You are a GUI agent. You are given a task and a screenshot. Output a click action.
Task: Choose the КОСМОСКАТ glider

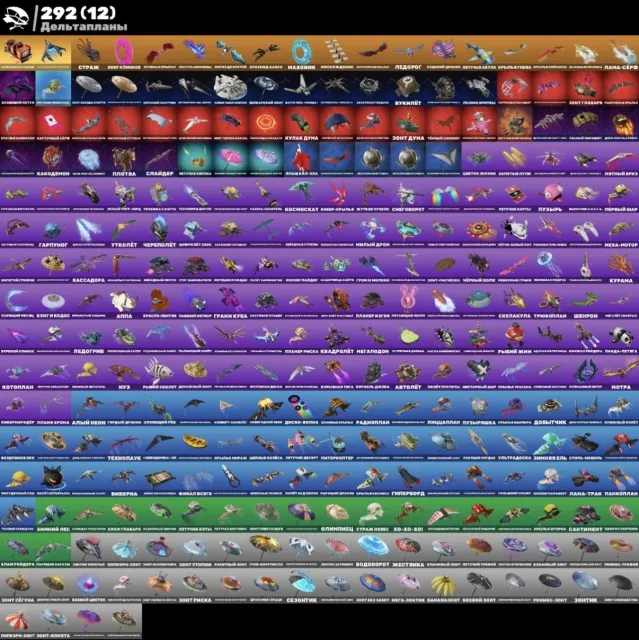pyautogui.click(x=302, y=195)
